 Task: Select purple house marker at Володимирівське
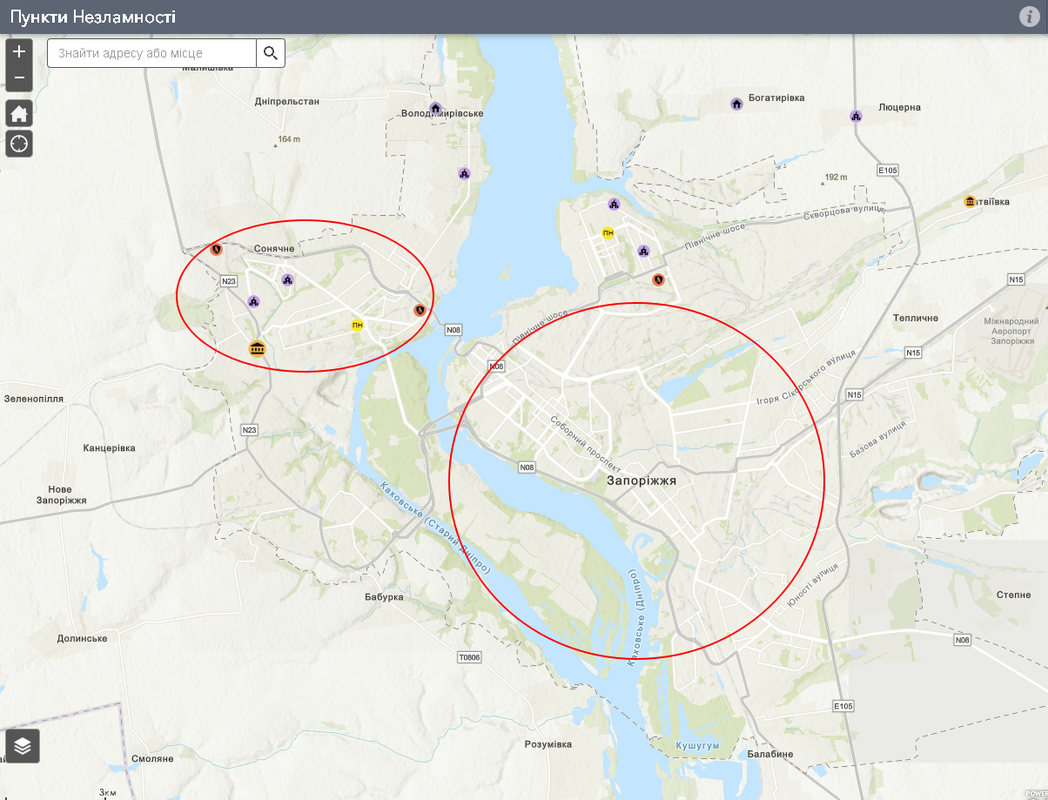436,108
